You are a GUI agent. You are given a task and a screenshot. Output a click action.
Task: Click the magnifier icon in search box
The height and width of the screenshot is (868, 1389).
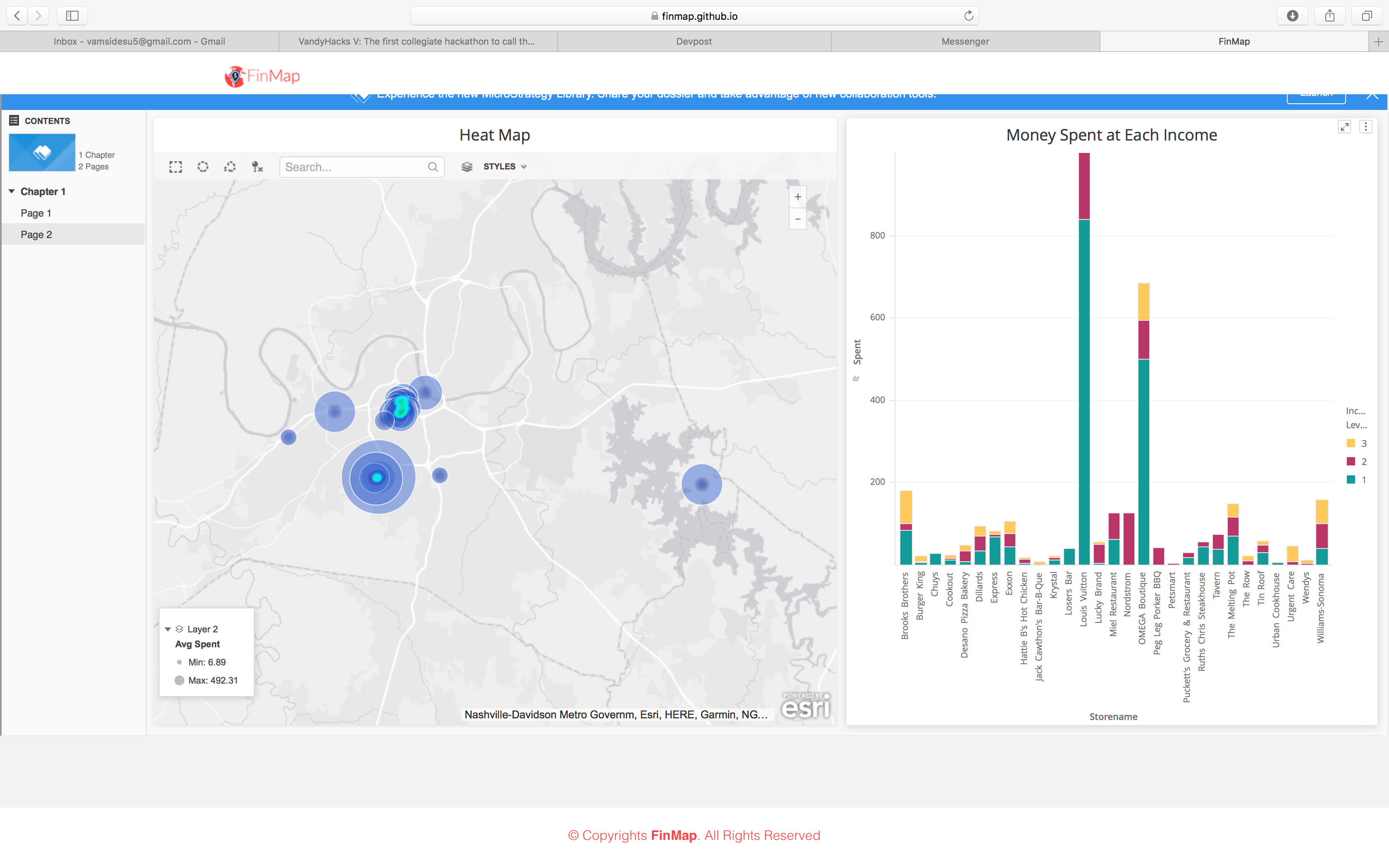click(433, 167)
